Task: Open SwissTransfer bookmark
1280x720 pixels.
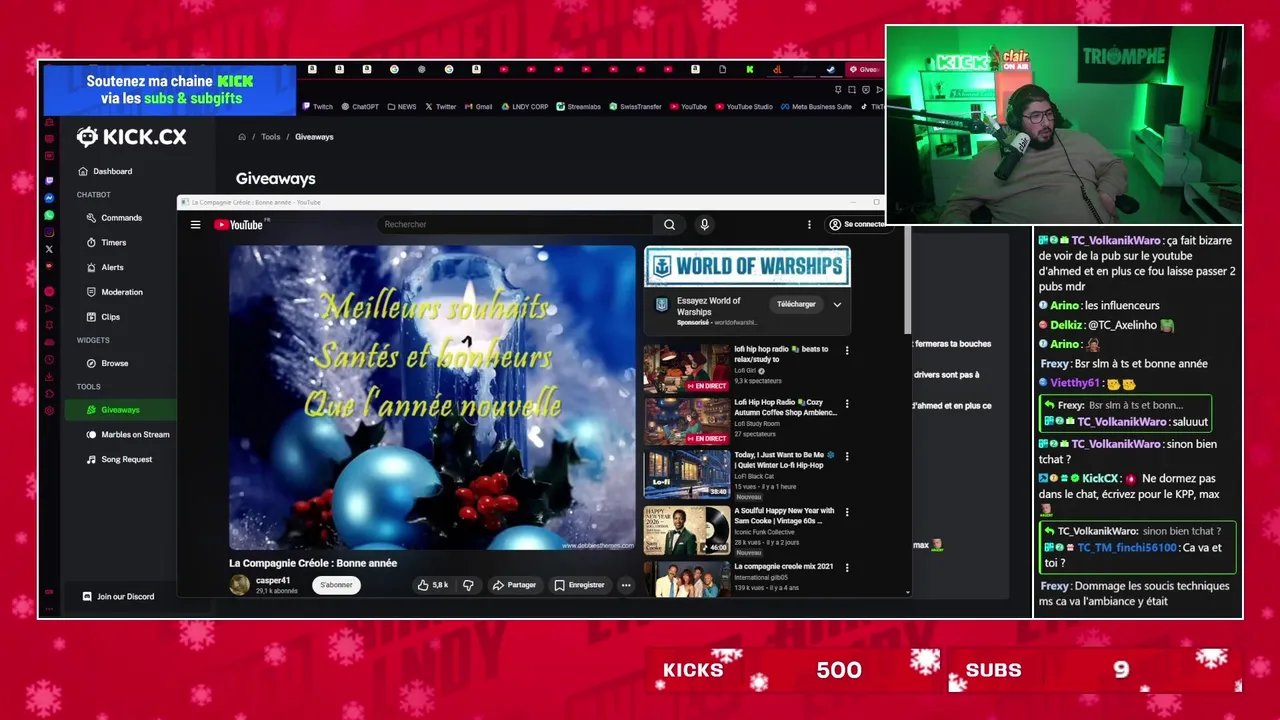Action: [x=635, y=107]
